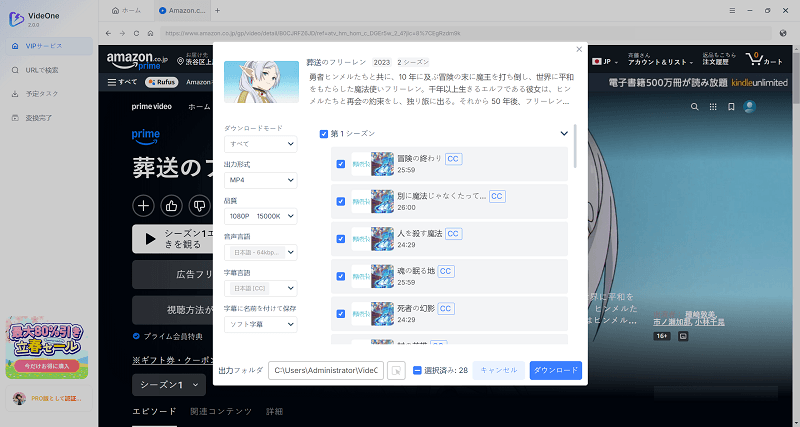
Task: Toggle the 選択済み: 28 select-all checkbox
Action: click(x=417, y=370)
